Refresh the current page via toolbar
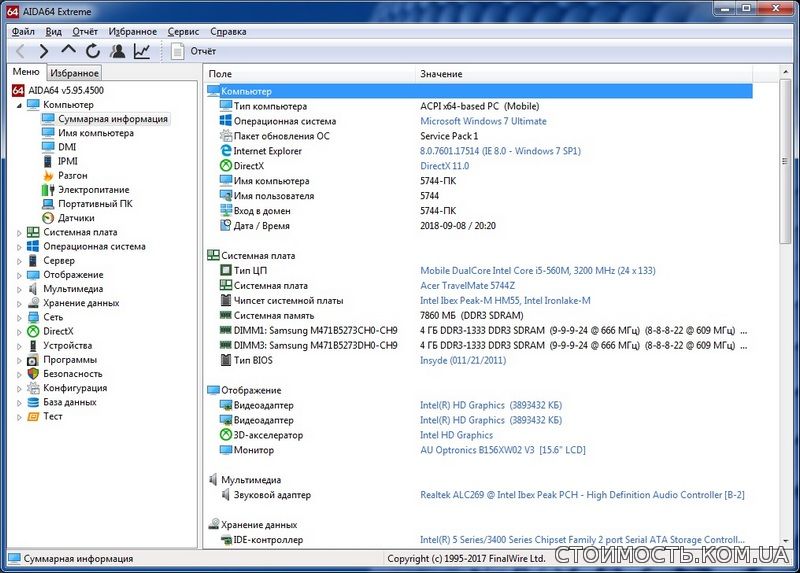 click(x=93, y=51)
